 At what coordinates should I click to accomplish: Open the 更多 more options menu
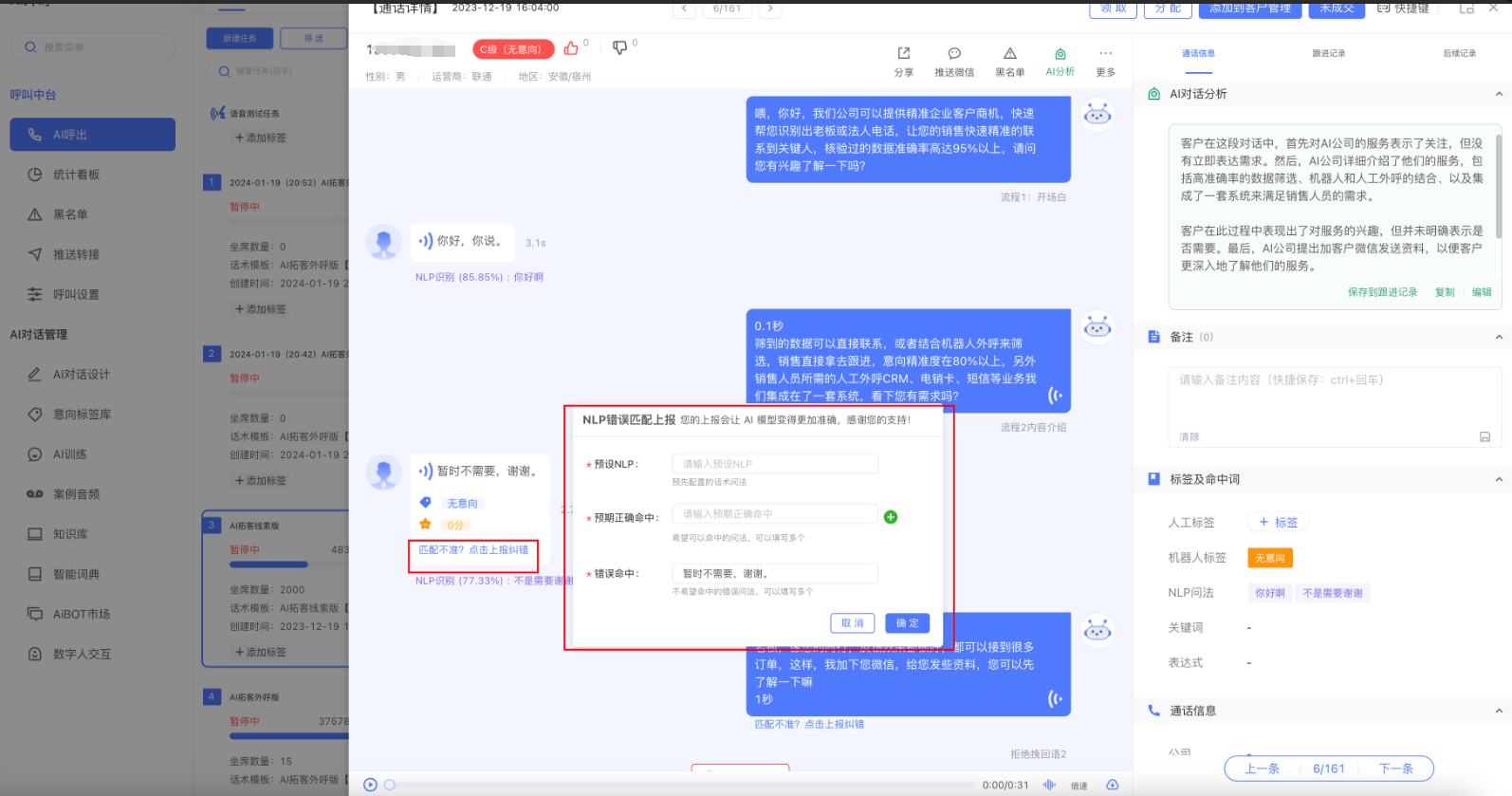[x=1106, y=54]
